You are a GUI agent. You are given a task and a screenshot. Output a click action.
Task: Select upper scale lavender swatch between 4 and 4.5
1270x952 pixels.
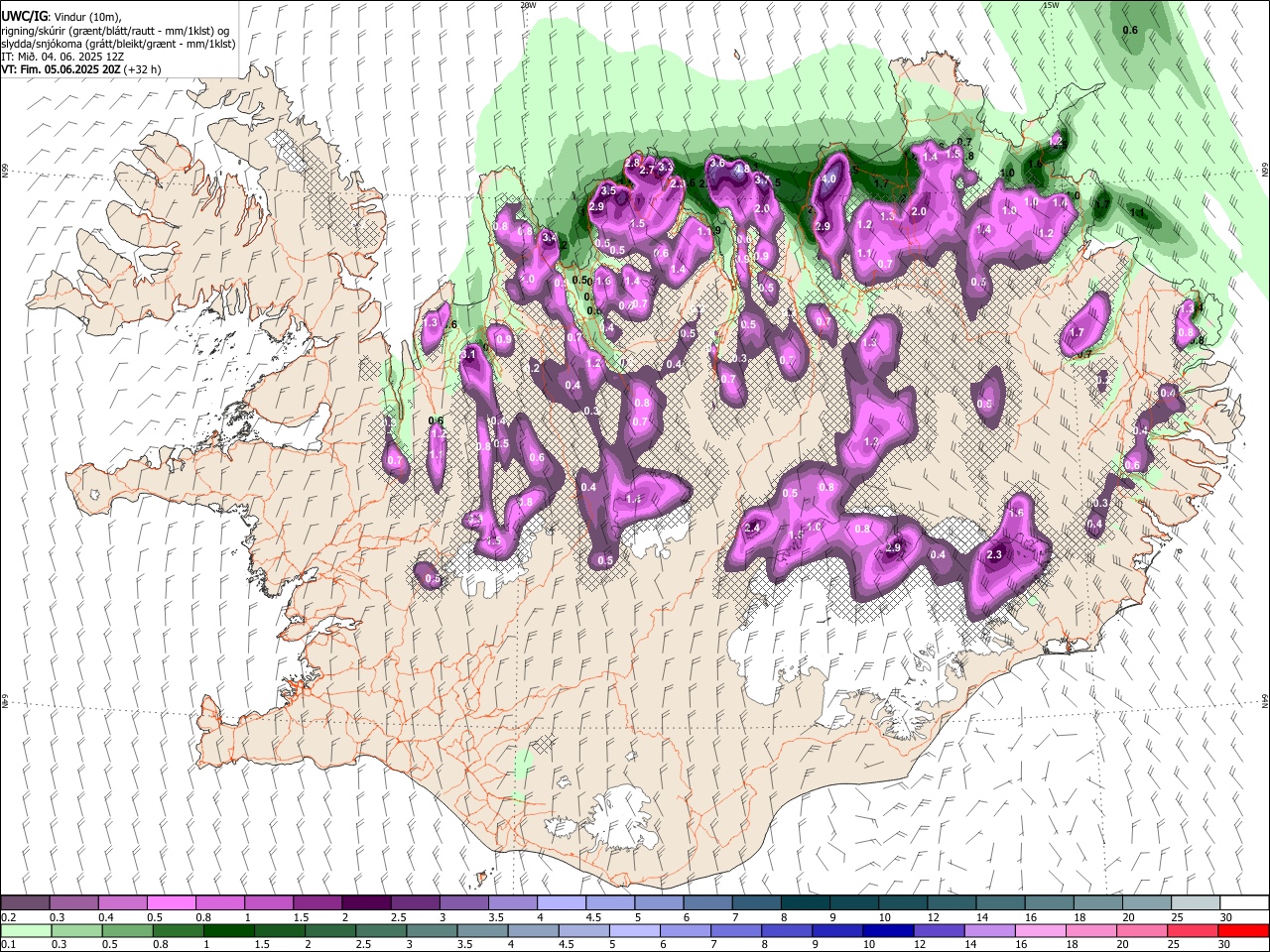[x=562, y=902]
